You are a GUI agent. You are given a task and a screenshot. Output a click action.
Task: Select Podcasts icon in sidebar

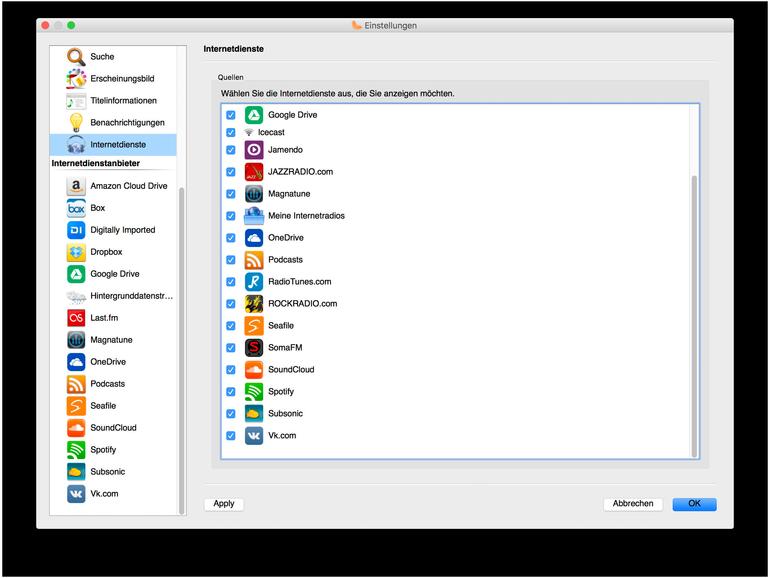pos(76,384)
